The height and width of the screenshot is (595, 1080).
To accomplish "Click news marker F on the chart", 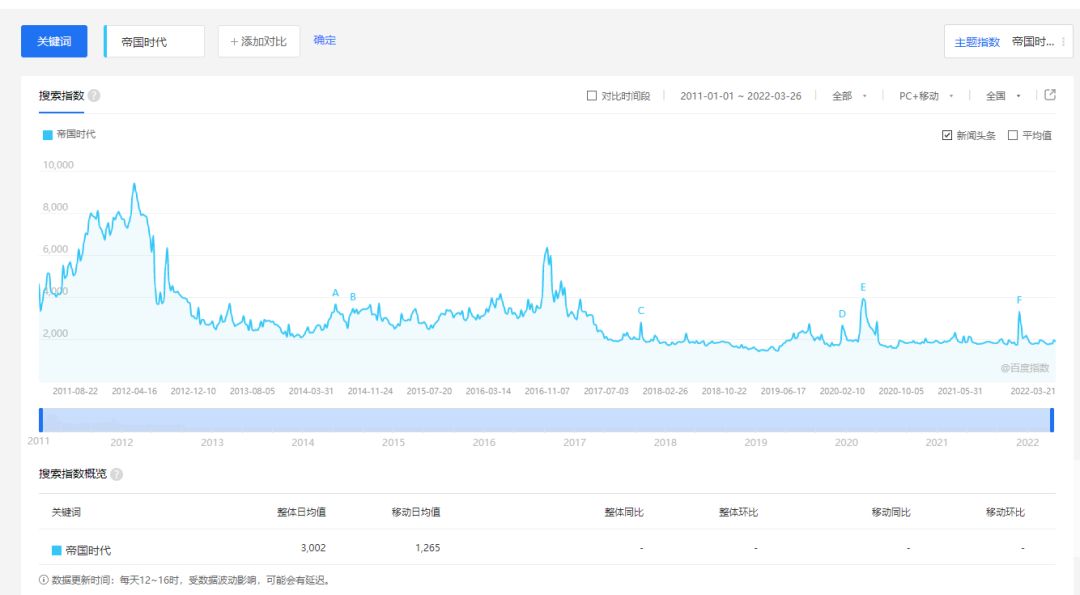I will pos(1019,300).
